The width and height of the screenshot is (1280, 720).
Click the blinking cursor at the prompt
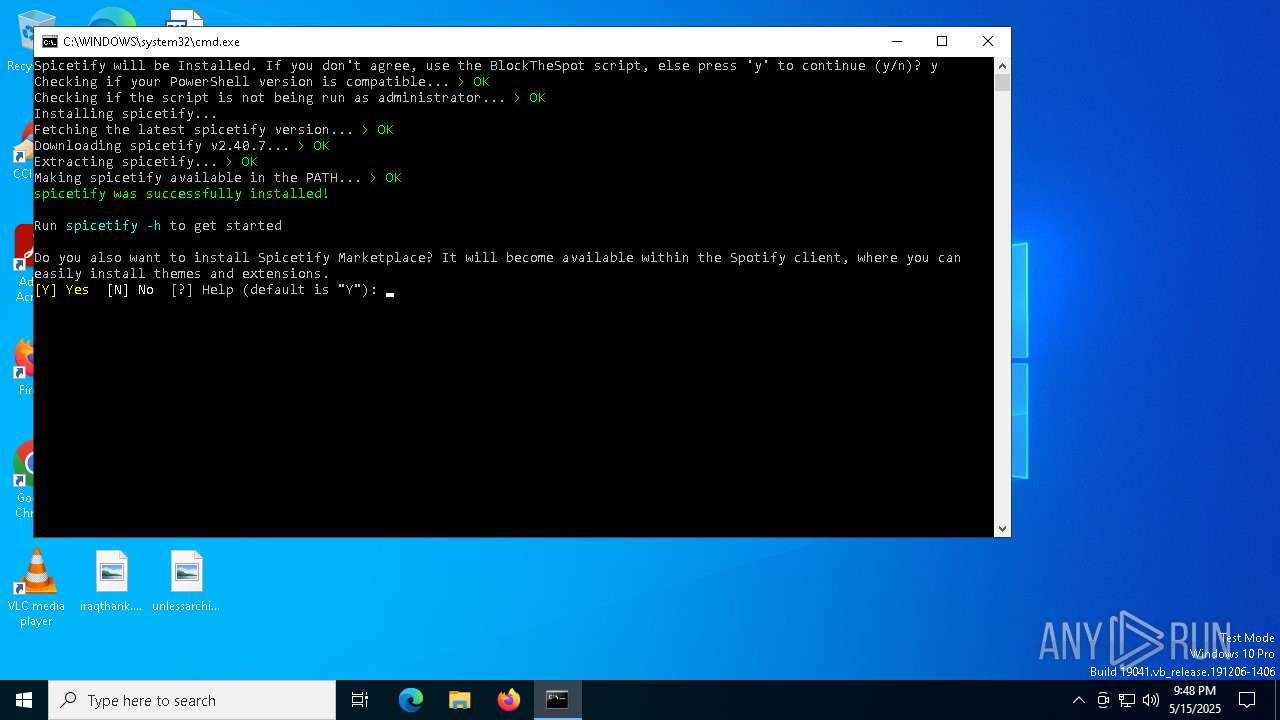(390, 294)
